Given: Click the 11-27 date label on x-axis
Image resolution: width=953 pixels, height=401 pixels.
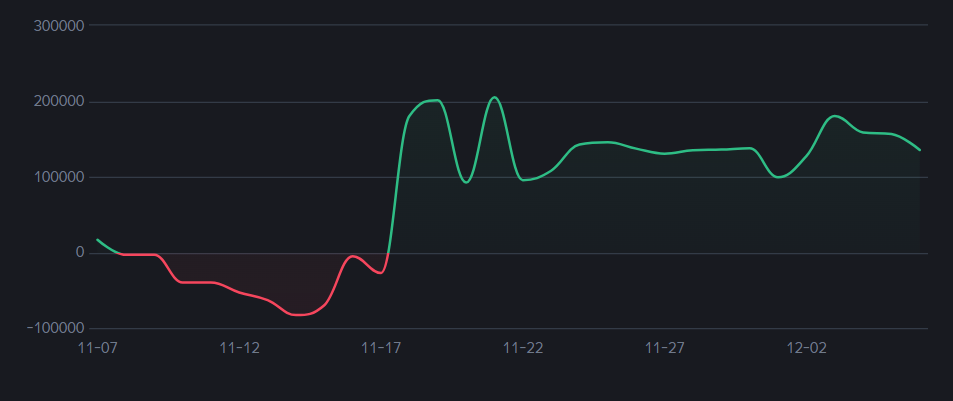Looking at the screenshot, I should (x=665, y=348).
